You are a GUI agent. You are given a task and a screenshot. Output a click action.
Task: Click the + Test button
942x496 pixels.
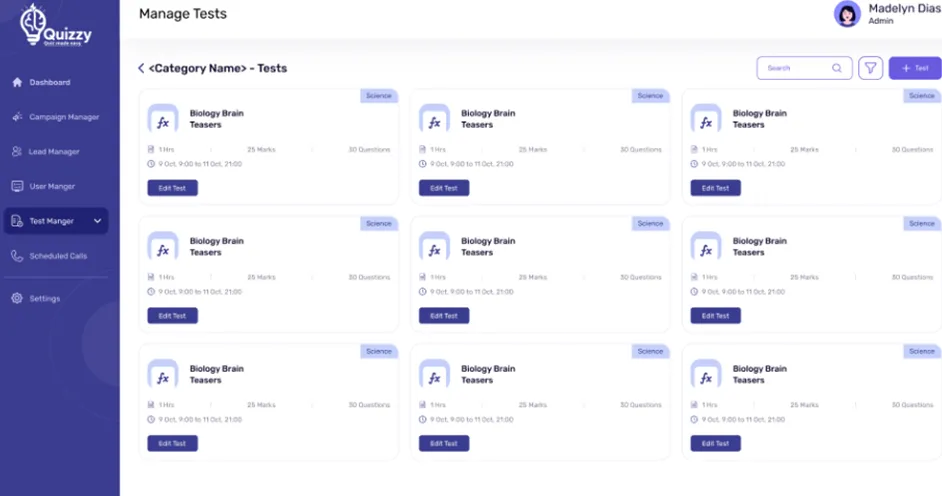point(915,68)
